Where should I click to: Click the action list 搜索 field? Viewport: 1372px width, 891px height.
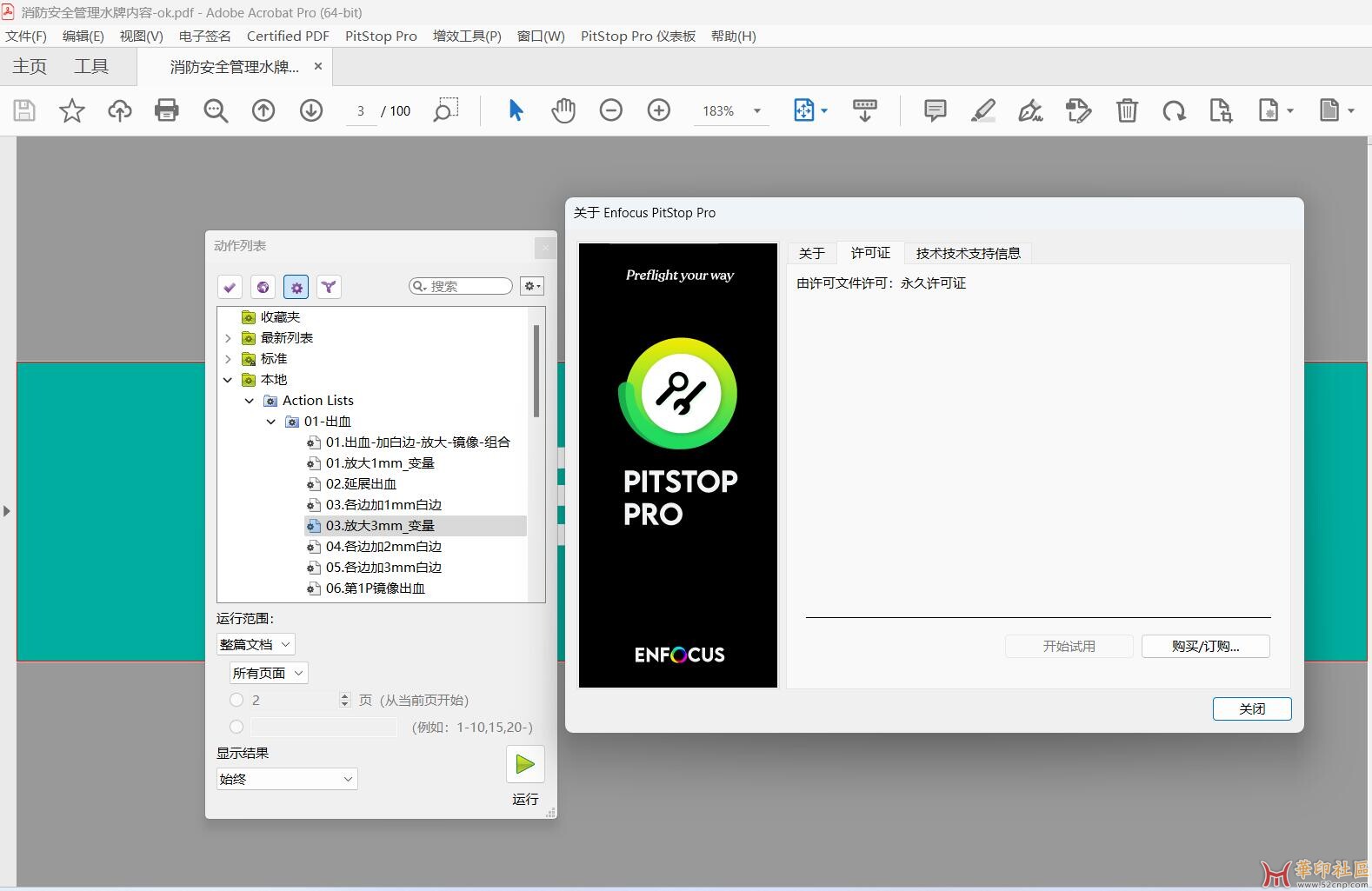461,286
